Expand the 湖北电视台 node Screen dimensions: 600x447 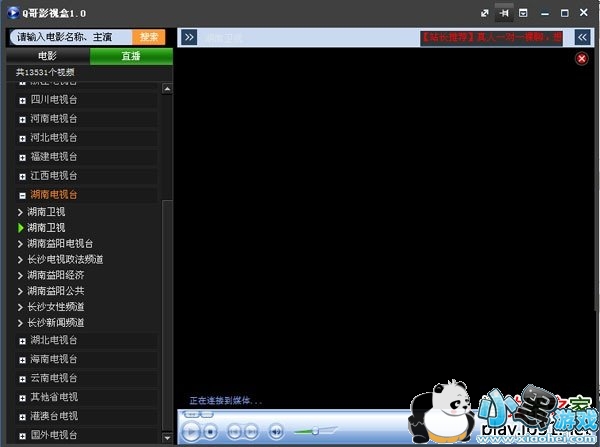[x=23, y=341]
